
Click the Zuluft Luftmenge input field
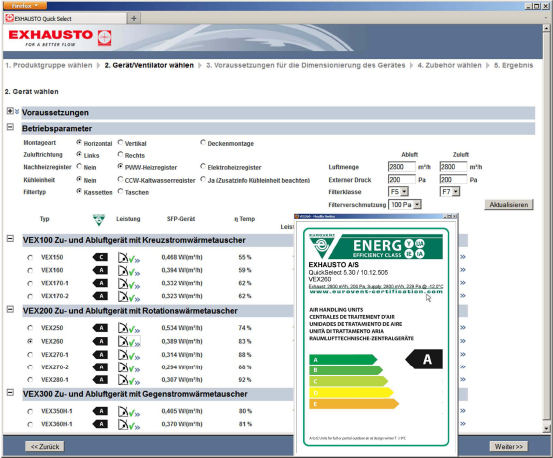(x=453, y=167)
